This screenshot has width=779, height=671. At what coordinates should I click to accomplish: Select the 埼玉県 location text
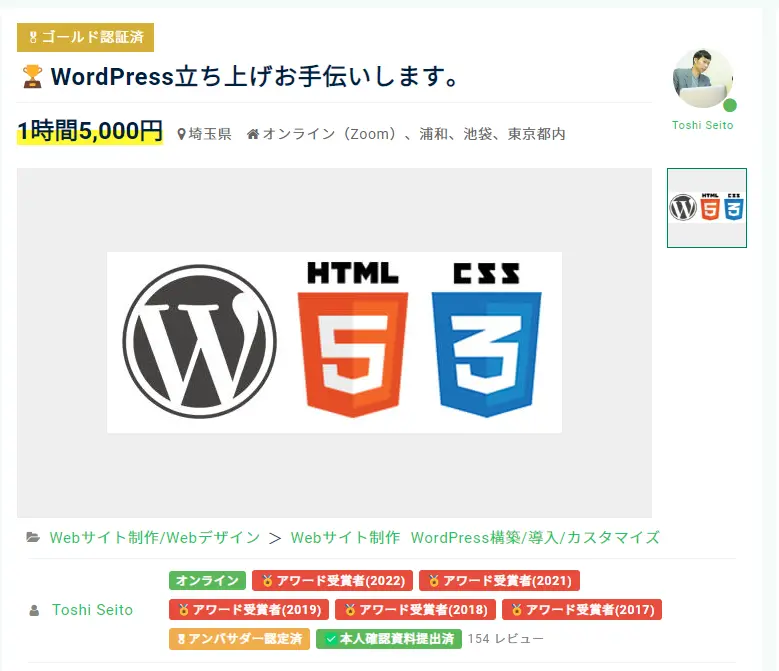pyautogui.click(x=210, y=134)
